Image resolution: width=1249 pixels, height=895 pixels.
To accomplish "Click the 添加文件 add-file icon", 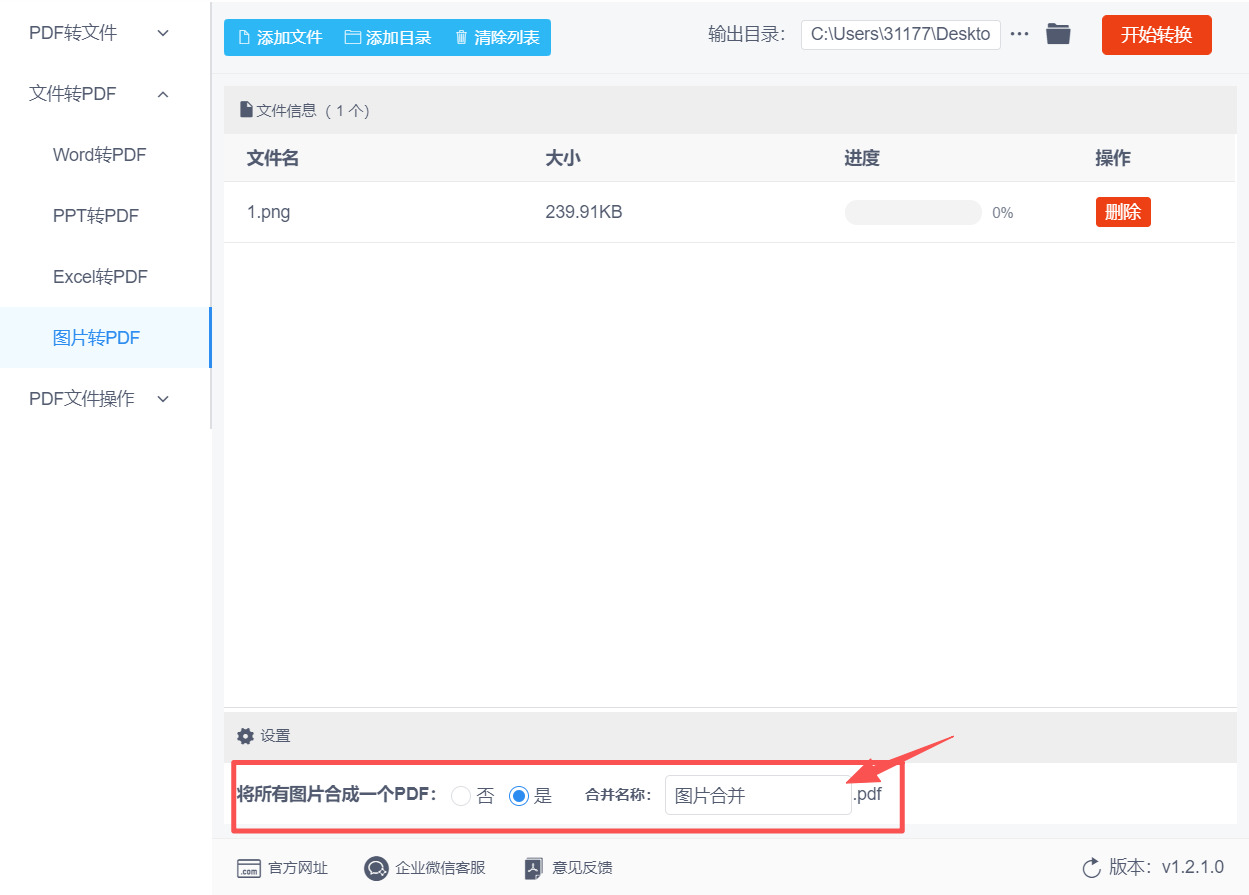I will [243, 37].
